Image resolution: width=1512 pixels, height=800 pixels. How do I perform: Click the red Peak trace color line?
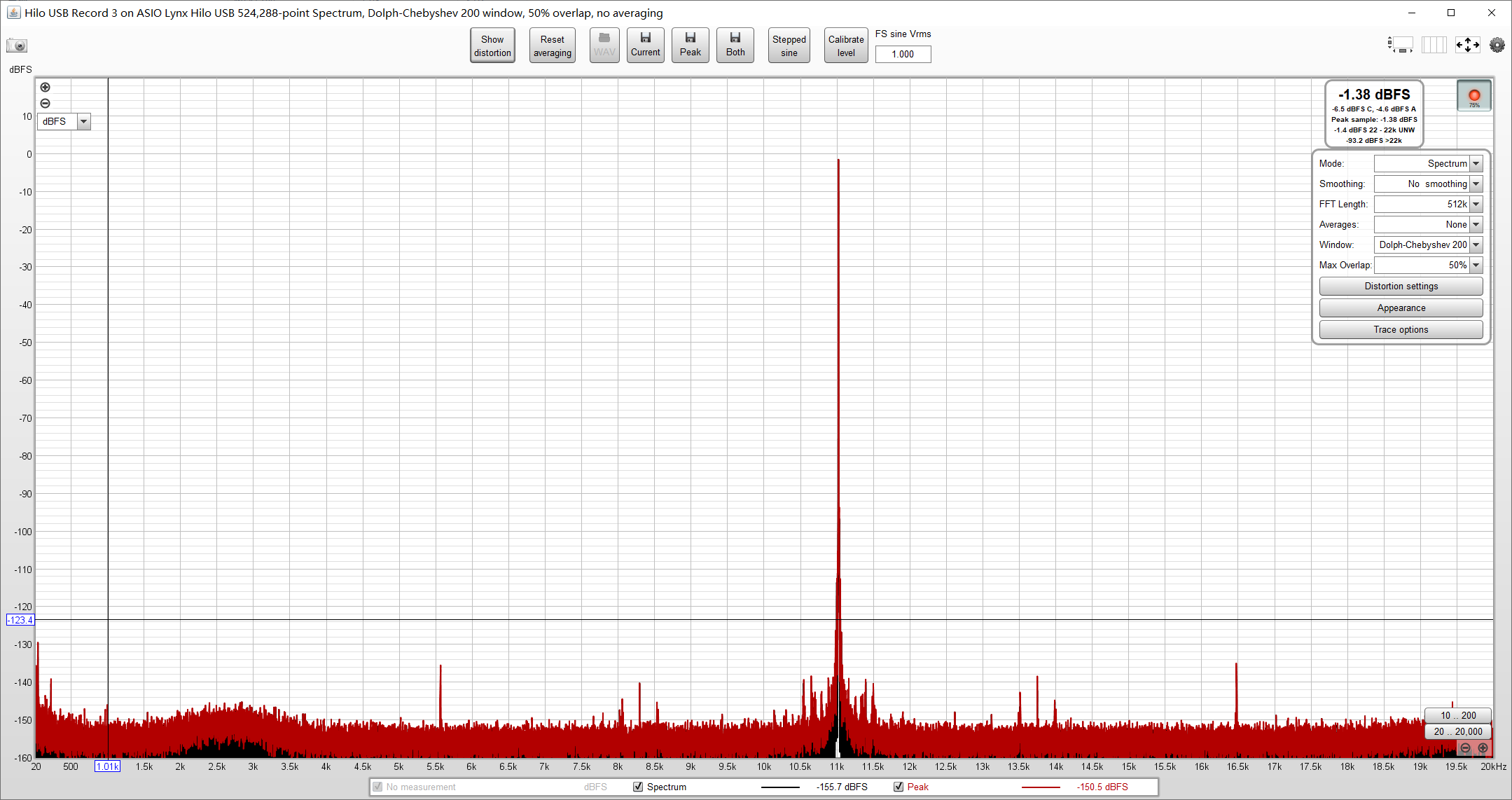click(1041, 787)
